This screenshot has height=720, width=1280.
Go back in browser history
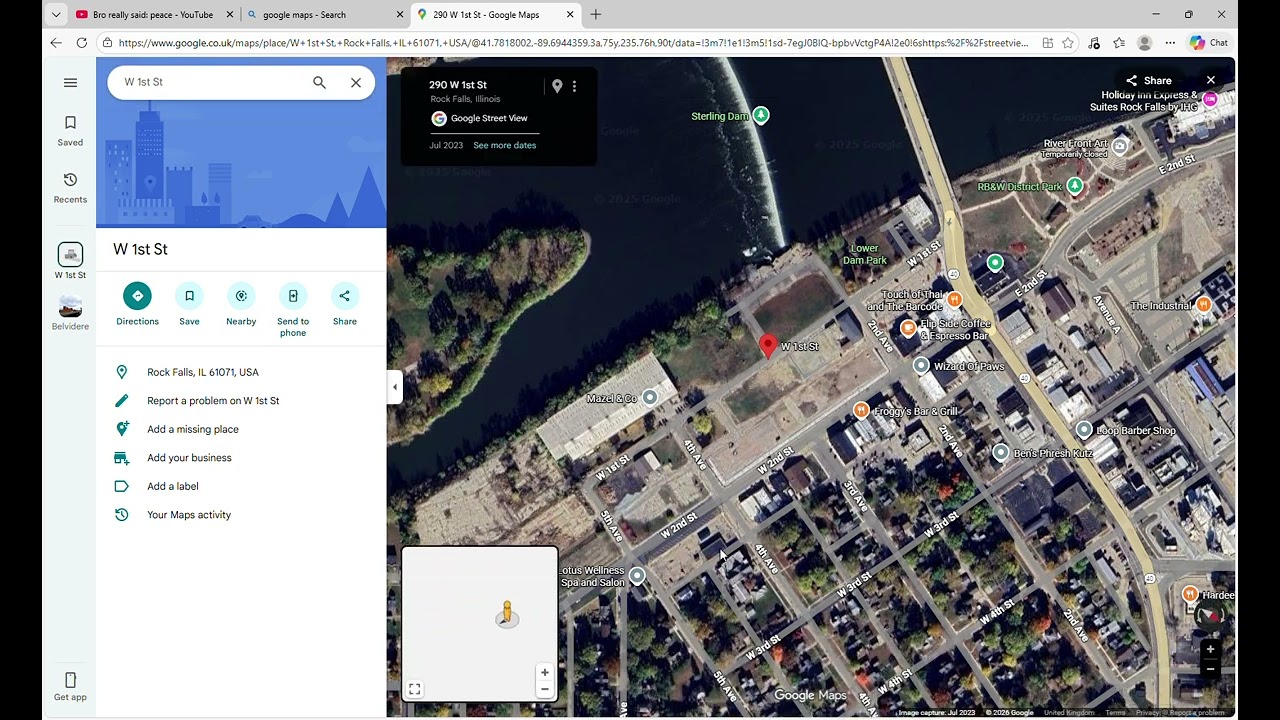click(x=56, y=43)
